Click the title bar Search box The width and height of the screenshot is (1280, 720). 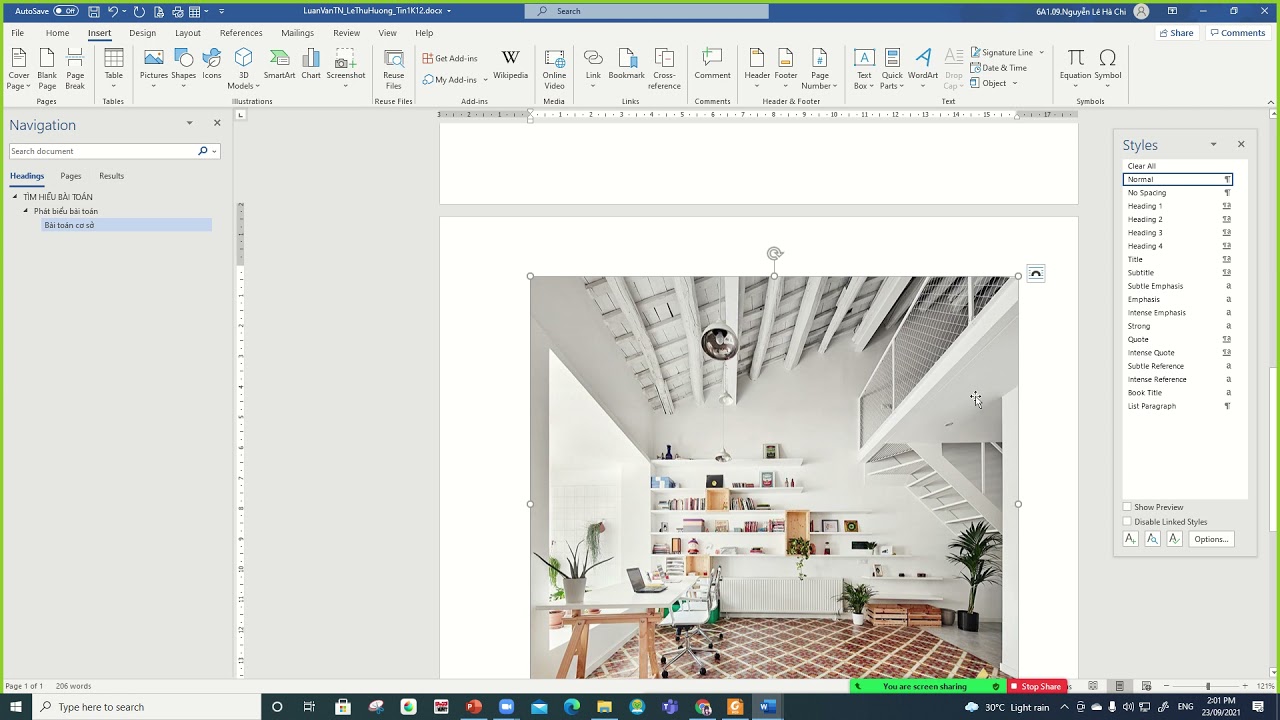(x=647, y=11)
